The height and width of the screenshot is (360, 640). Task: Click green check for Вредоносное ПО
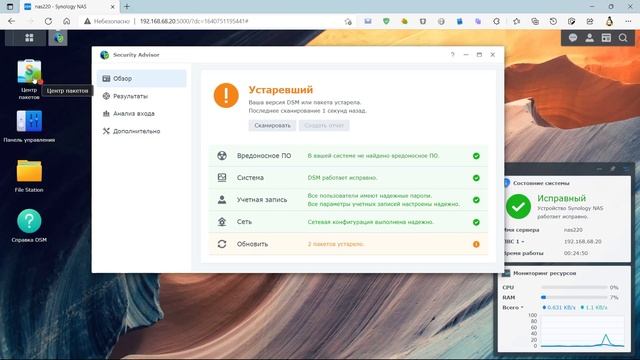click(x=476, y=156)
